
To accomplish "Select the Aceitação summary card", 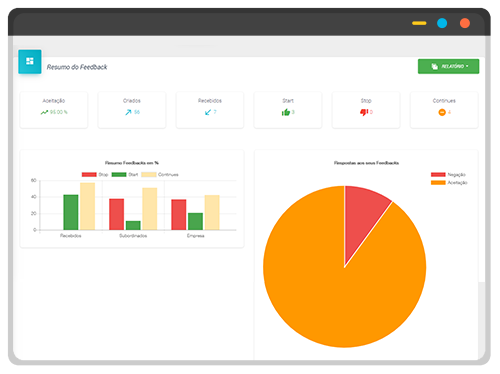I will coord(54,110).
